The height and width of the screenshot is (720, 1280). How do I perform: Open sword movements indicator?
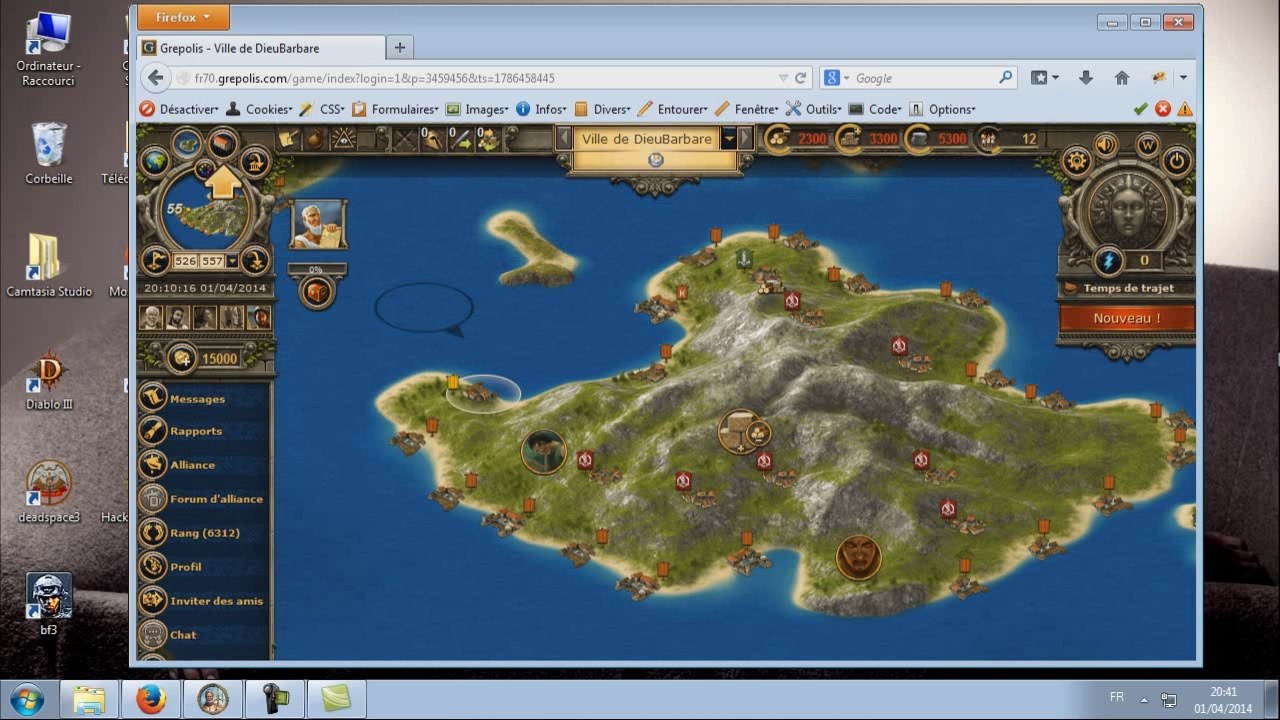pyautogui.click(x=460, y=139)
